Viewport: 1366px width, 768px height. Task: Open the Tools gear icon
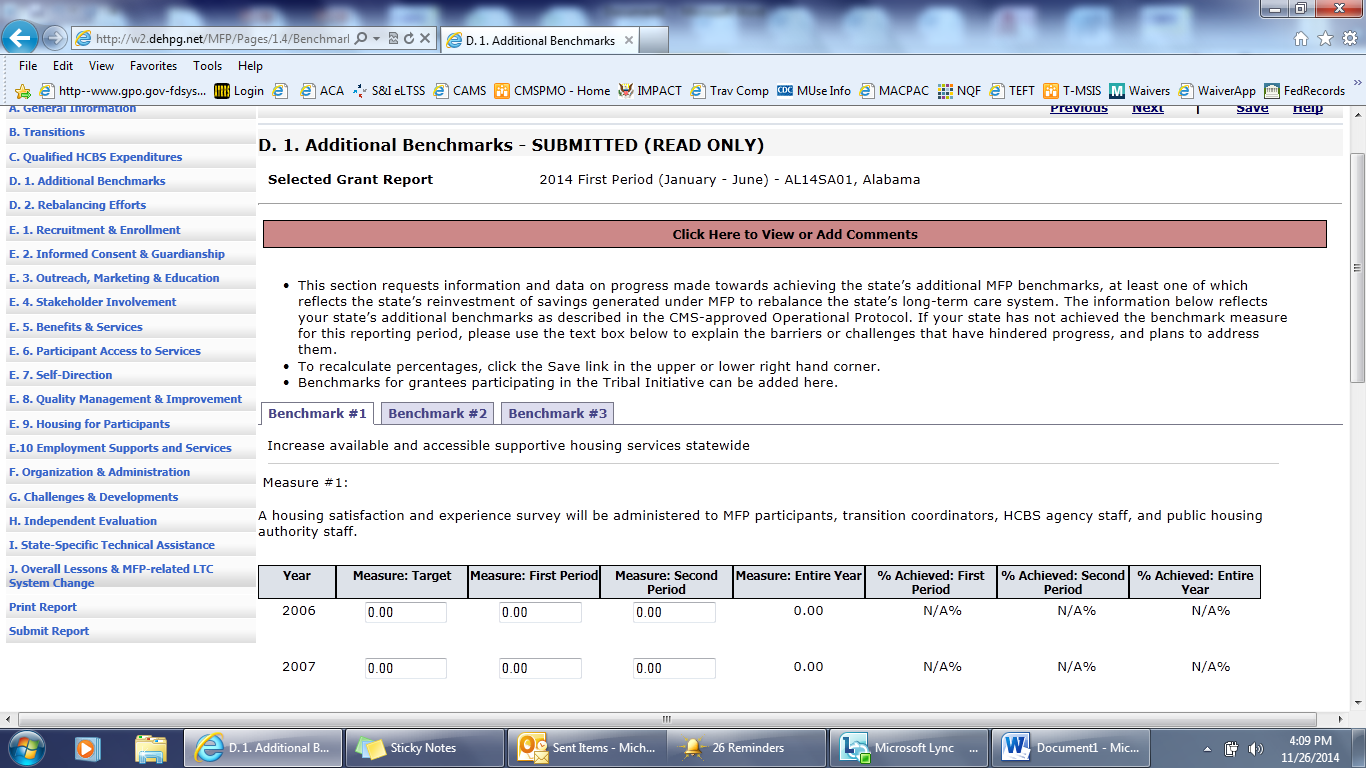tap(1349, 39)
